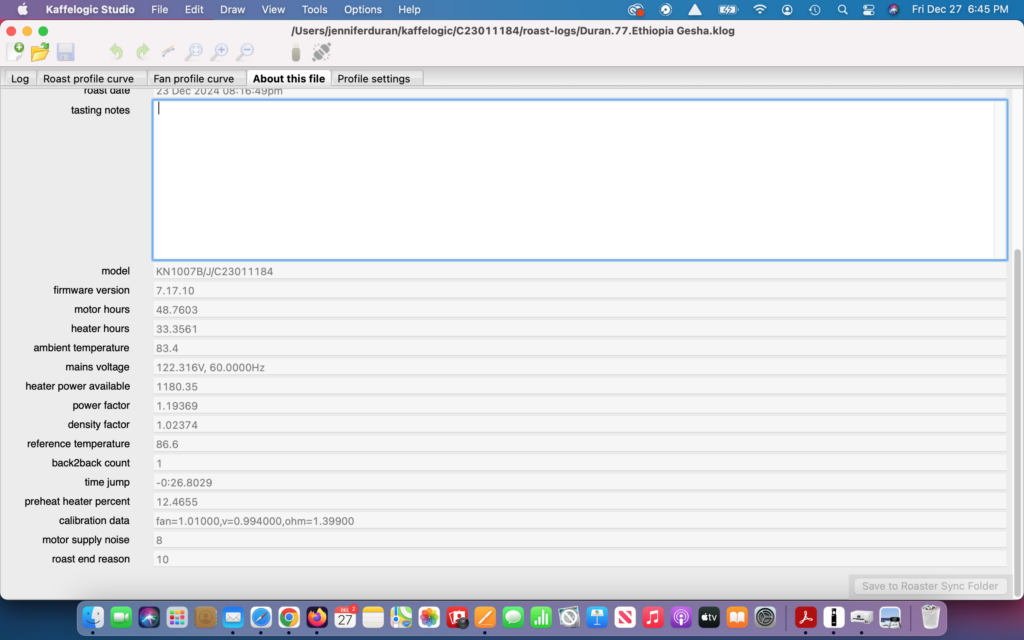Click the zoom in magnifier icon
Image resolution: width=1024 pixels, height=640 pixels.
tap(220, 52)
